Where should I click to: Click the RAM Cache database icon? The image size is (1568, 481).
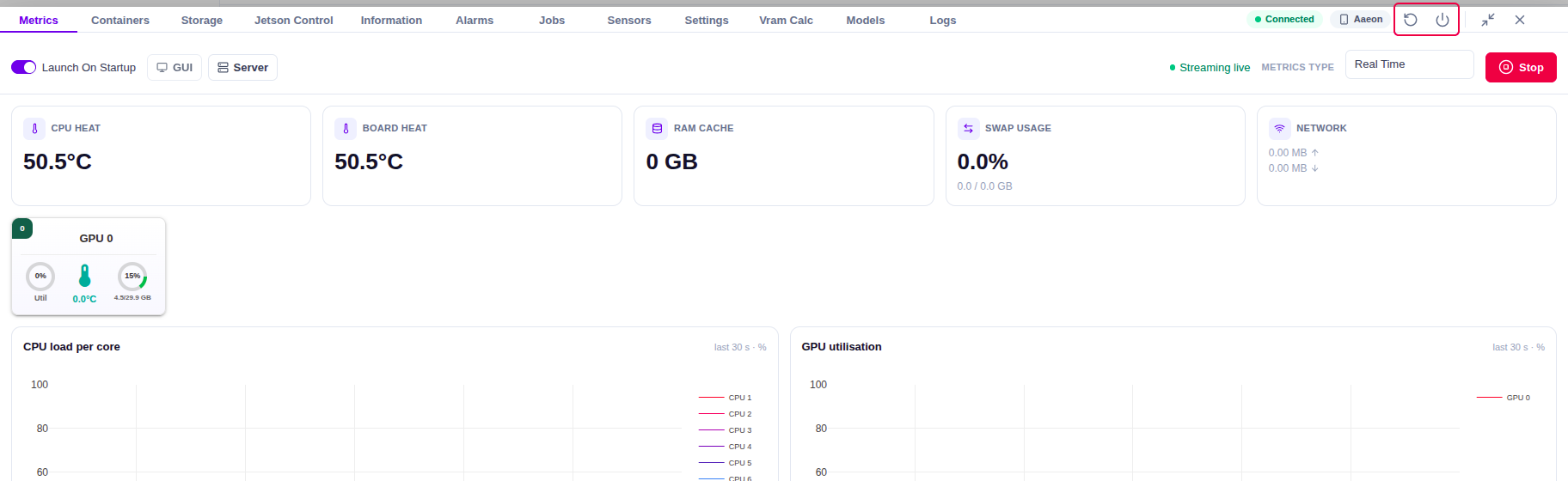point(657,128)
